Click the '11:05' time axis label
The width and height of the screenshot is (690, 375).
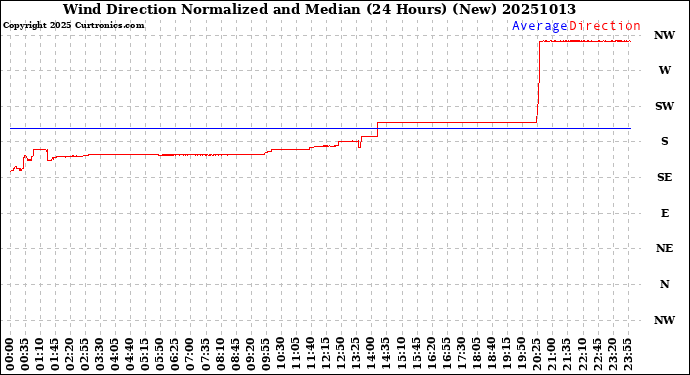click(x=296, y=354)
